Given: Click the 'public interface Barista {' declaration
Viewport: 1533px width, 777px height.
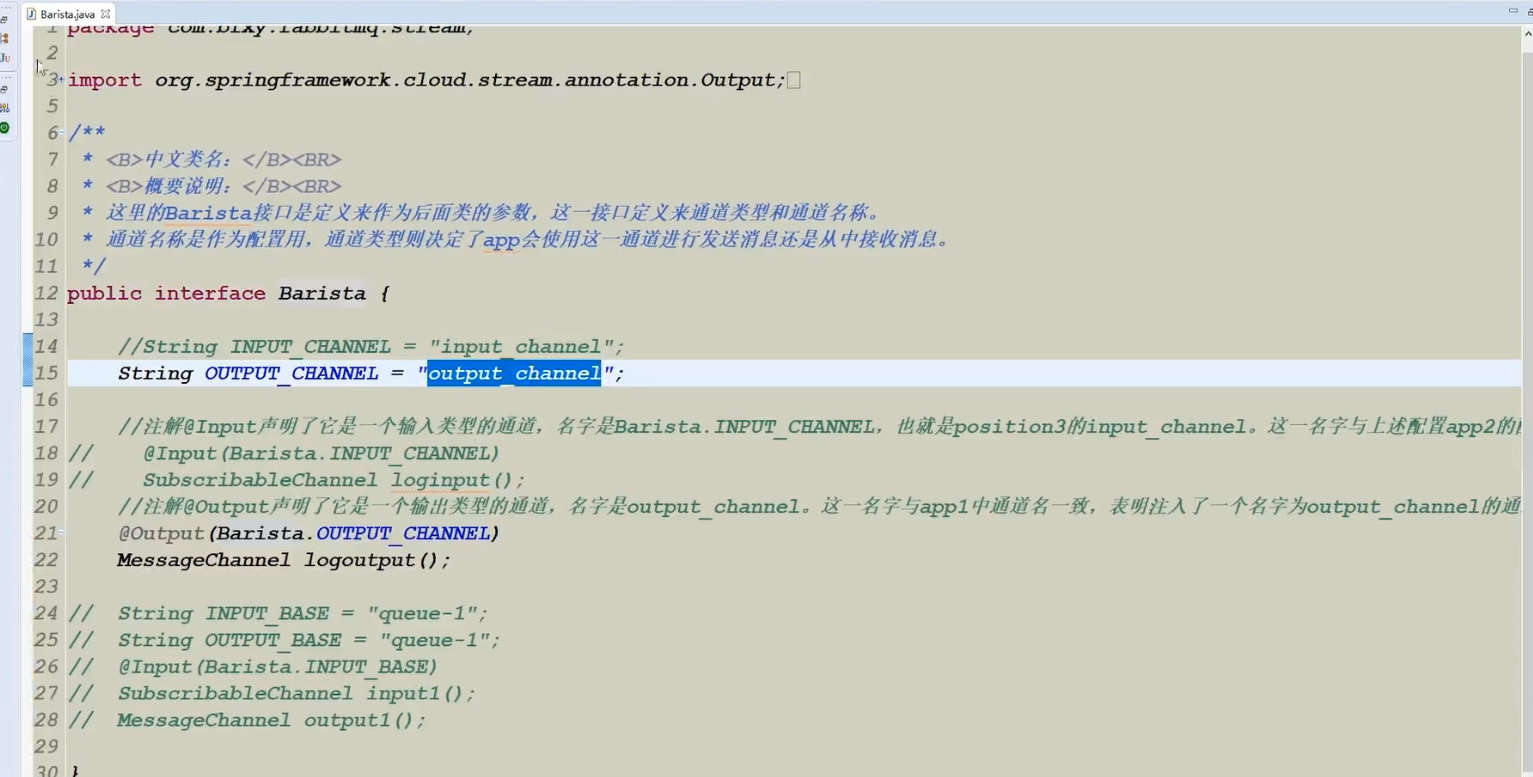Looking at the screenshot, I should 228,293.
